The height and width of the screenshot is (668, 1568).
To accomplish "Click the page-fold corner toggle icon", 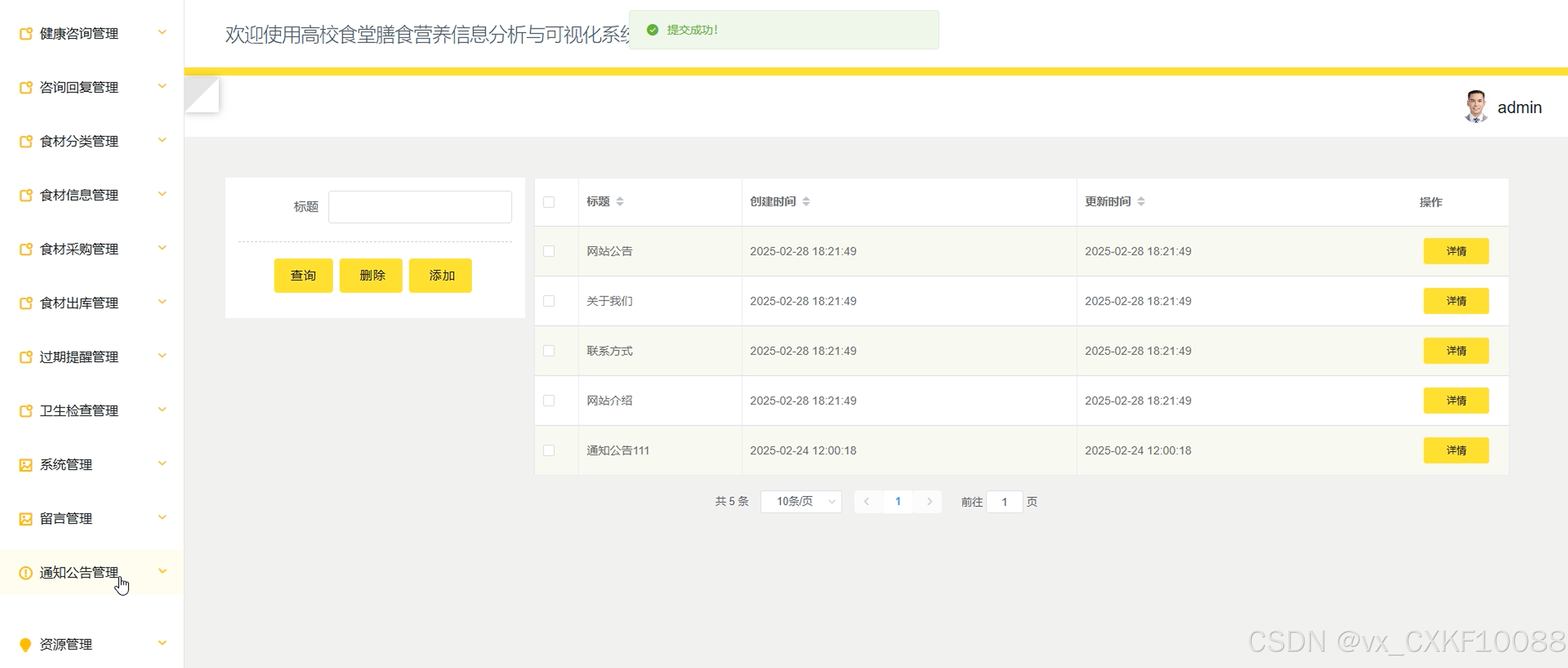I will coord(202,95).
